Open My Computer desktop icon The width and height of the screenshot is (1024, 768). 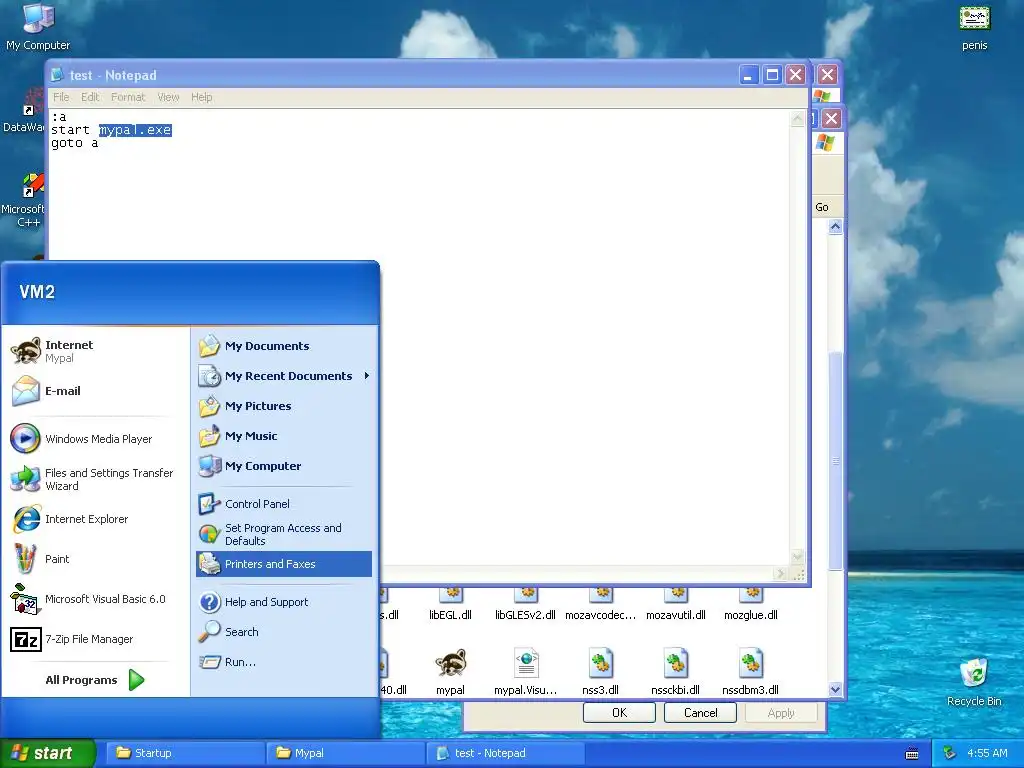[38, 26]
